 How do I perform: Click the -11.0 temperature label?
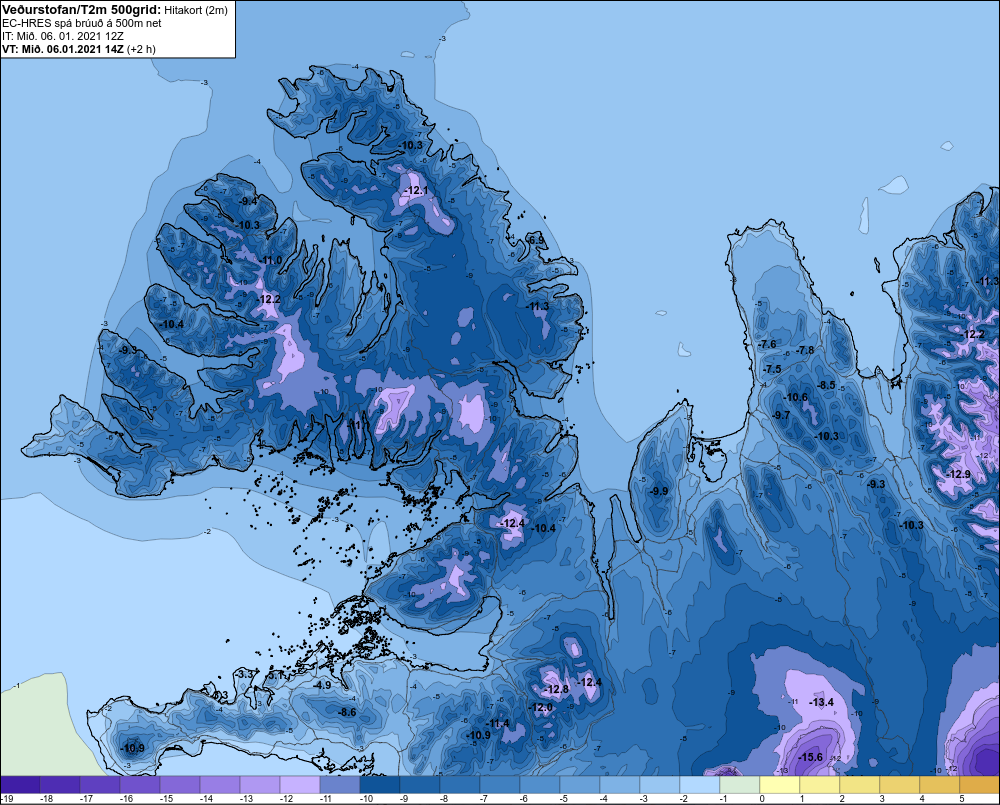click(x=271, y=260)
